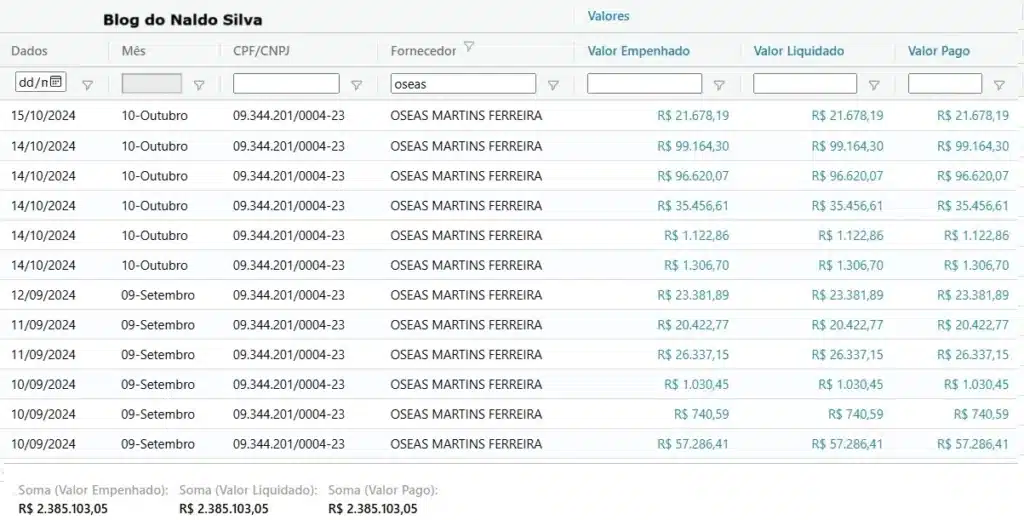1024x520 pixels.
Task: Click the 09-Setembro cell in 12/09/2024 row
Action: click(x=158, y=295)
